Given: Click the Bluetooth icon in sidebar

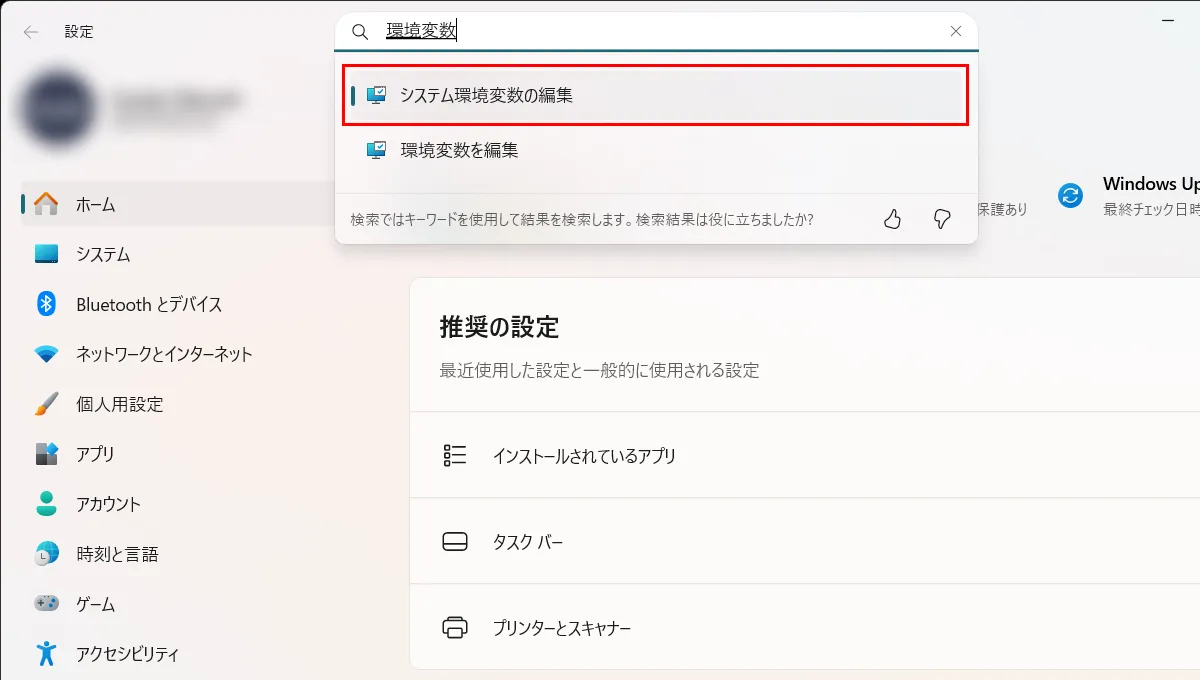Looking at the screenshot, I should (x=47, y=304).
